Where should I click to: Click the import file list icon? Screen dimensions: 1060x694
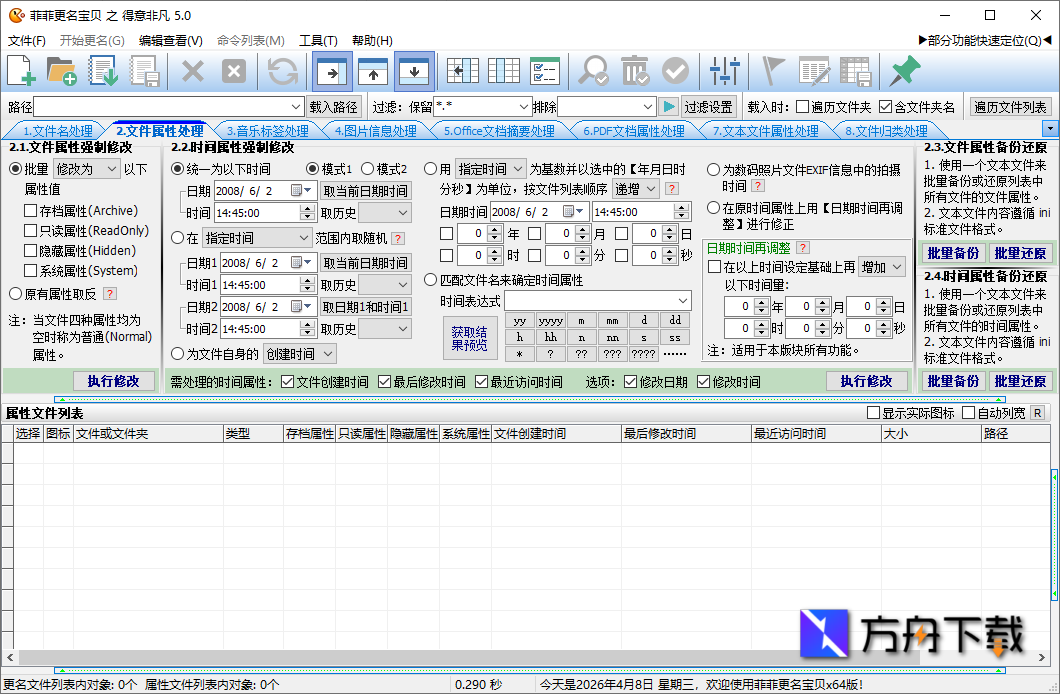pyautogui.click(x=104, y=71)
